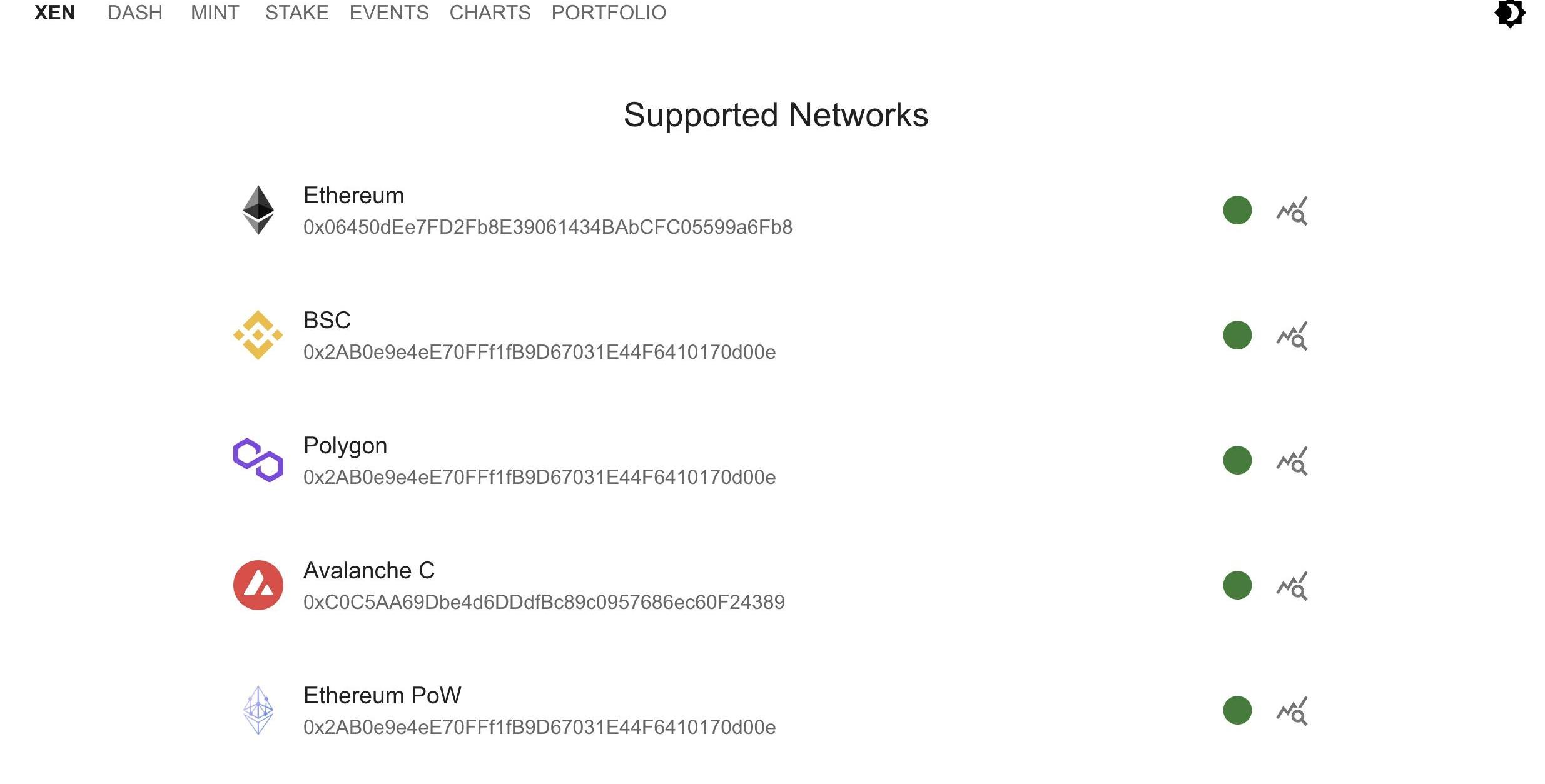1545x784 pixels.
Task: Click the purple Polygon logo
Action: (x=258, y=460)
